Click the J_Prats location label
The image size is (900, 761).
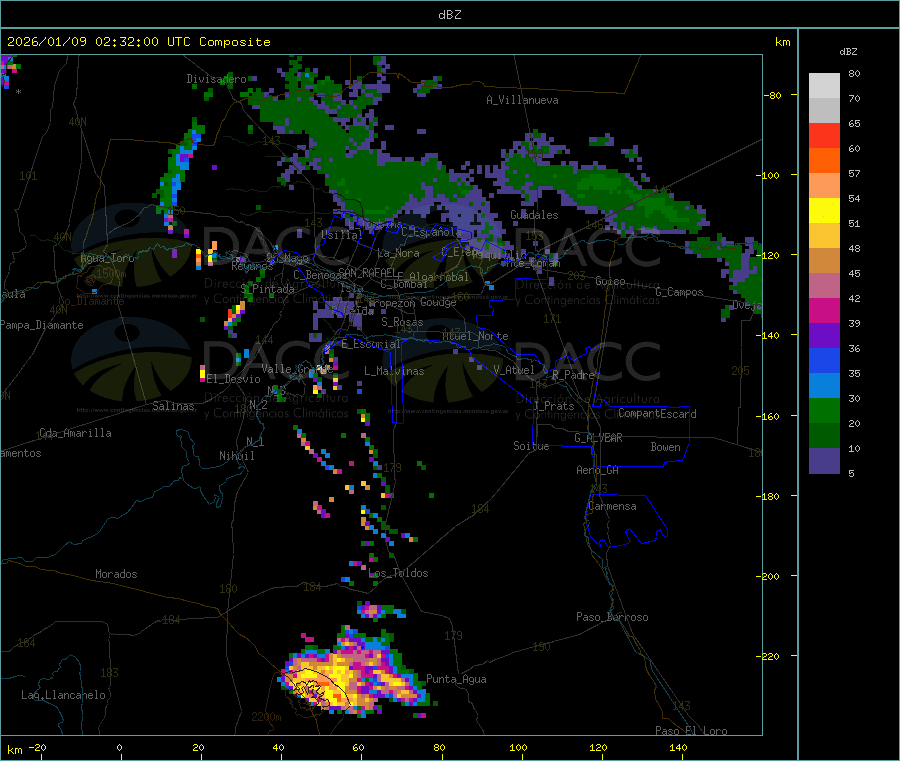coord(553,405)
